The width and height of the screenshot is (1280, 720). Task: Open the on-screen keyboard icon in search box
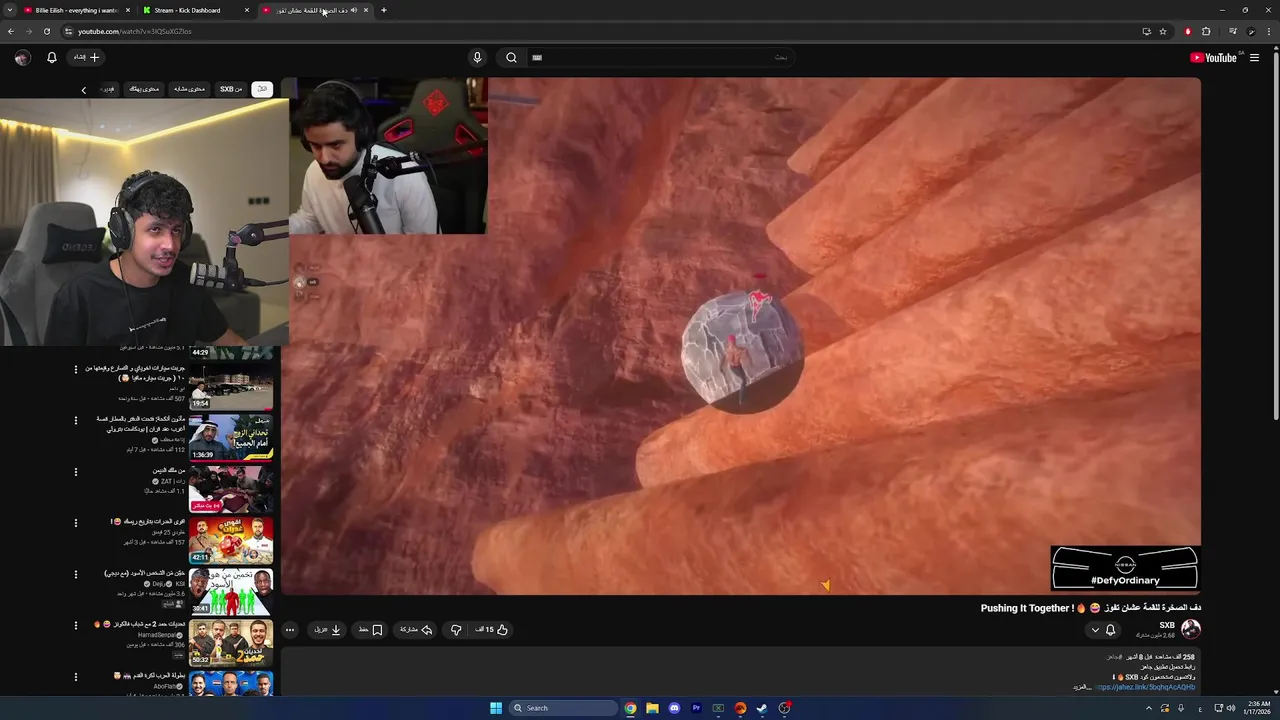537,57
